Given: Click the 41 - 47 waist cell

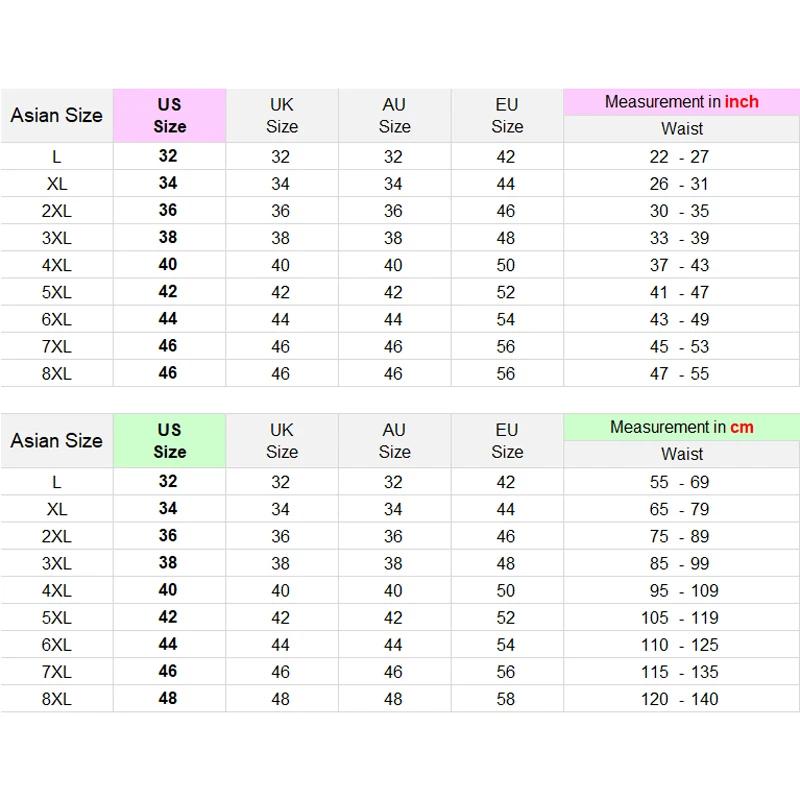Looking at the screenshot, I should click(x=679, y=292).
